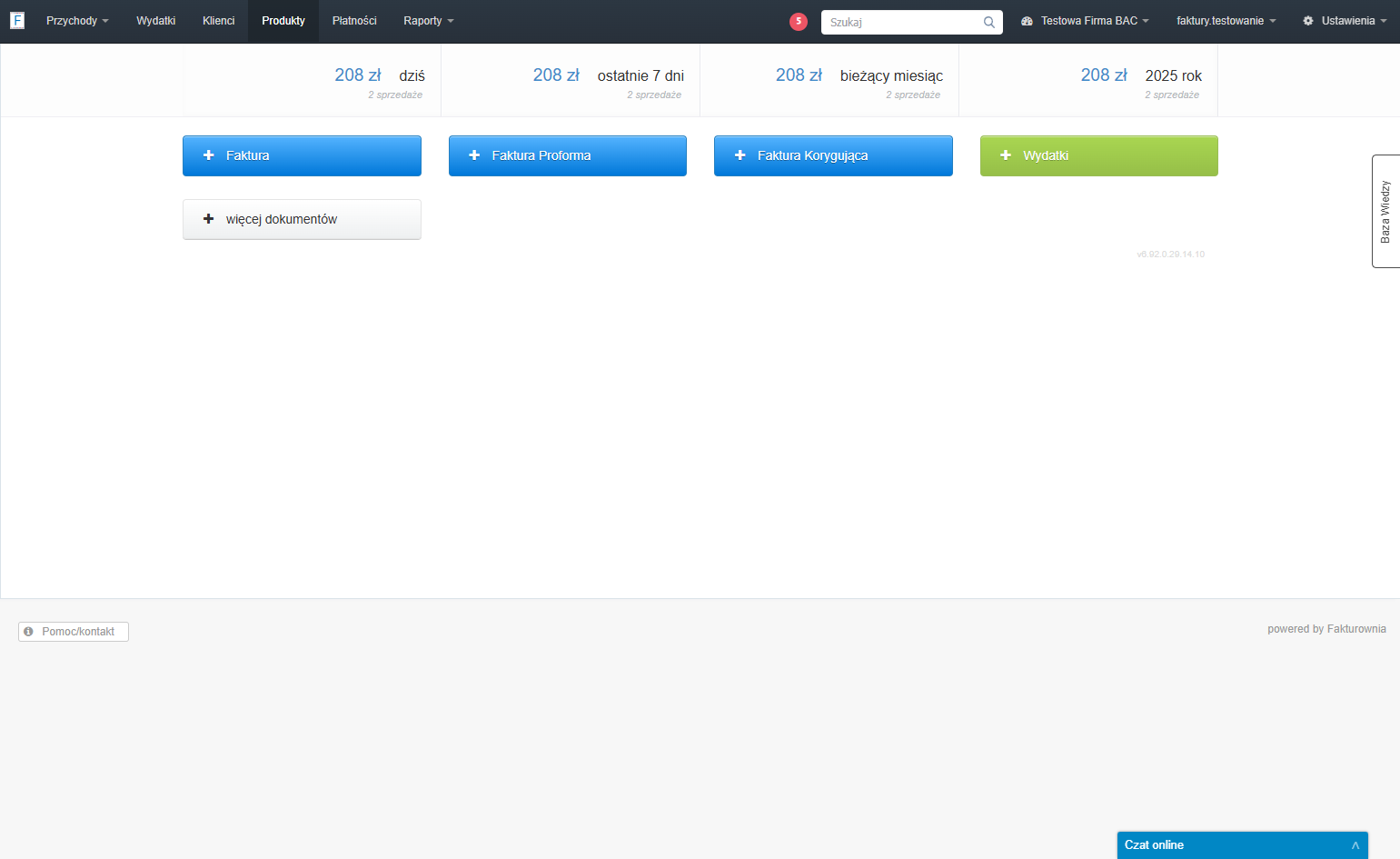Click the green Wydatki button
Screen dimensions: 1400x859
(x=1099, y=155)
